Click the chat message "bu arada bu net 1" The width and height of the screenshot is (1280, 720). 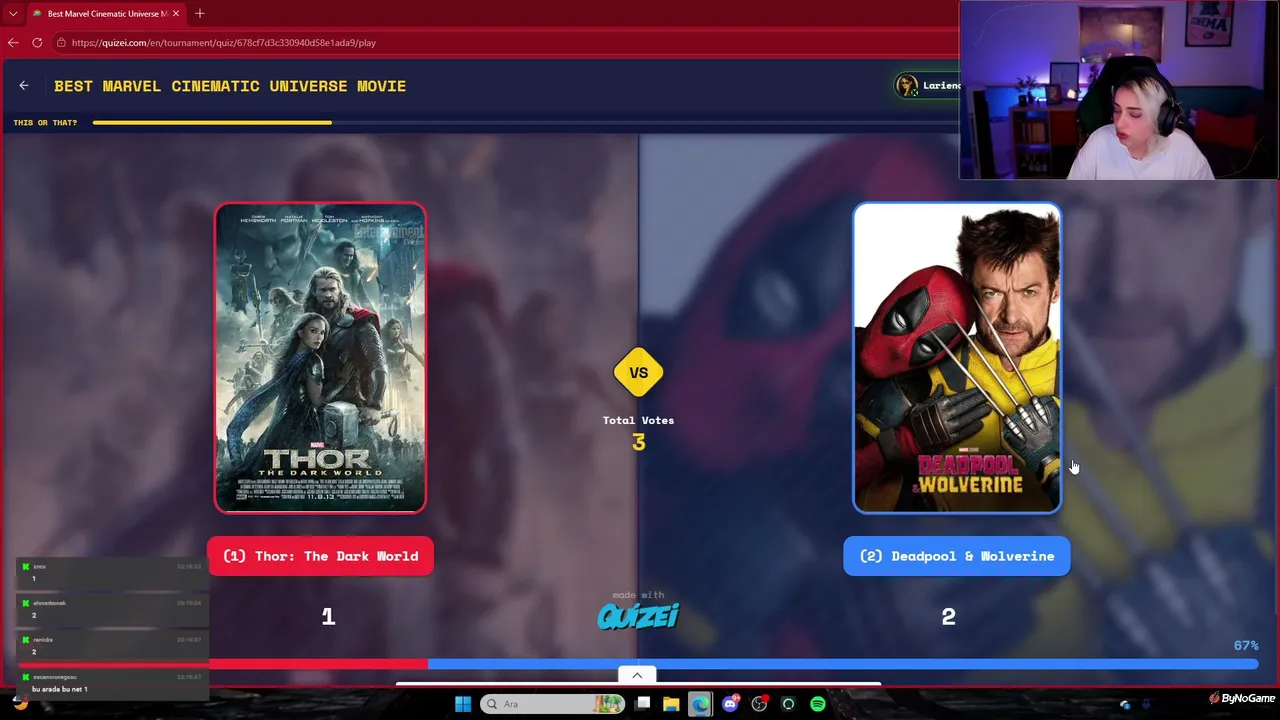(60, 689)
